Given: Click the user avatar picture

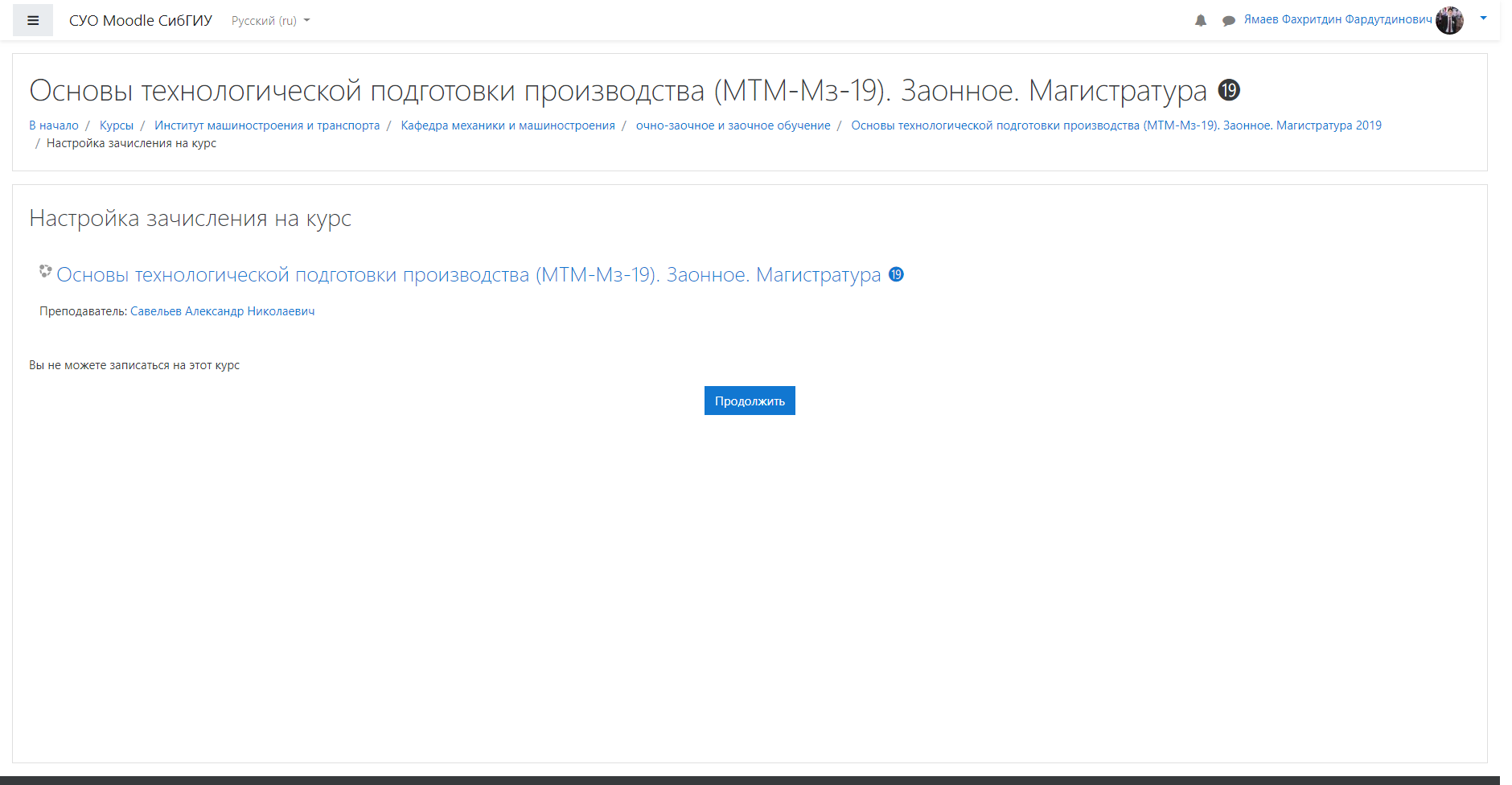Looking at the screenshot, I should click(1450, 20).
